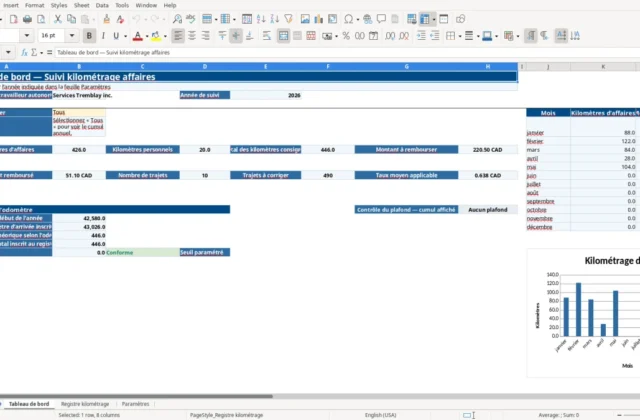Click the Average; Sum status bar field

[558, 415]
